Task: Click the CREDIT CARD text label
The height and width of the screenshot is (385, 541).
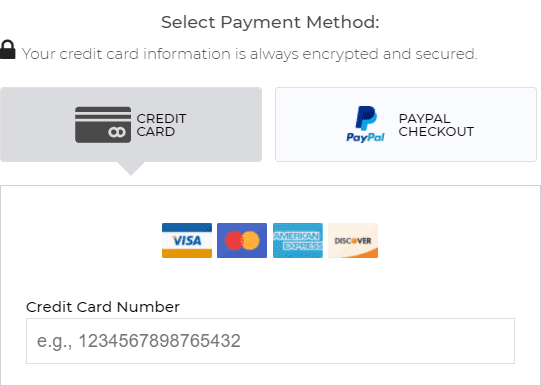Action: coord(161,125)
